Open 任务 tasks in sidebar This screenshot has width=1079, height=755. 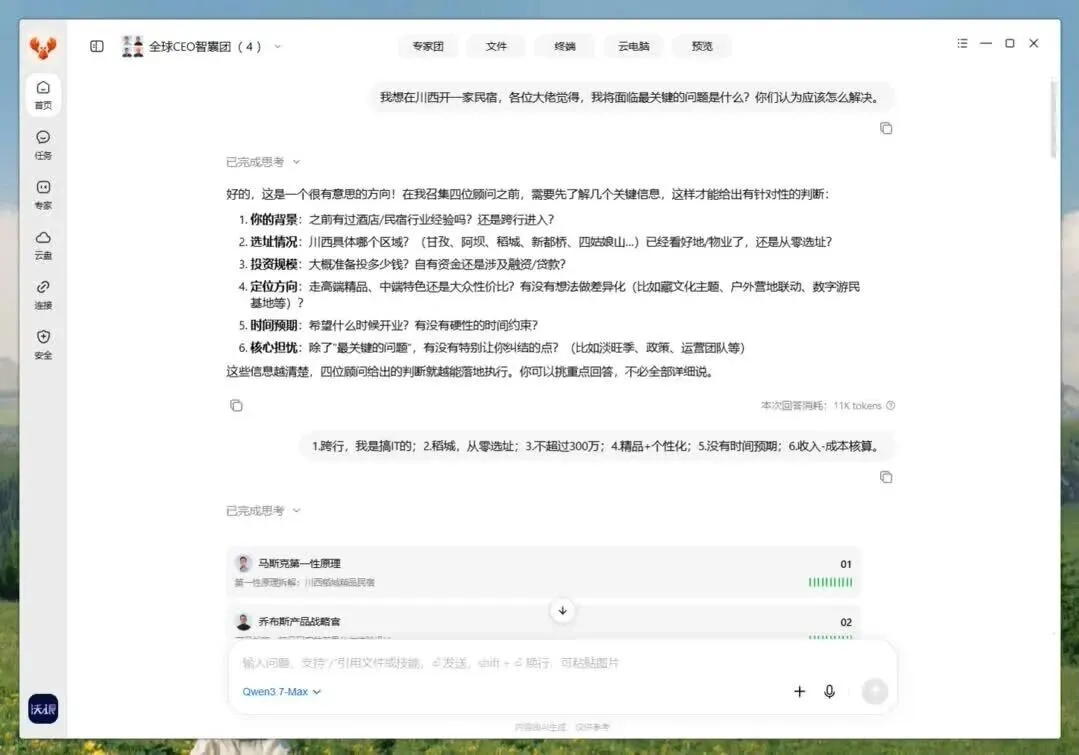tap(43, 145)
